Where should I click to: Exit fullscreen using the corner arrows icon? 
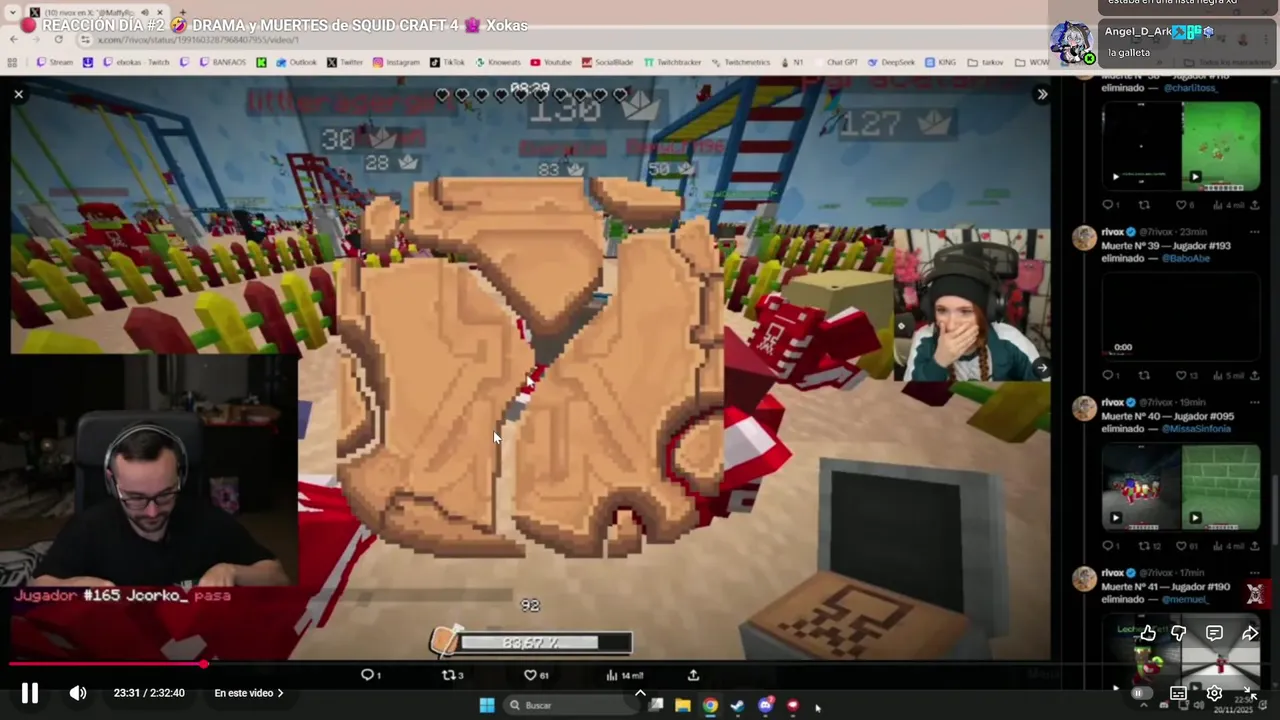click(1250, 693)
